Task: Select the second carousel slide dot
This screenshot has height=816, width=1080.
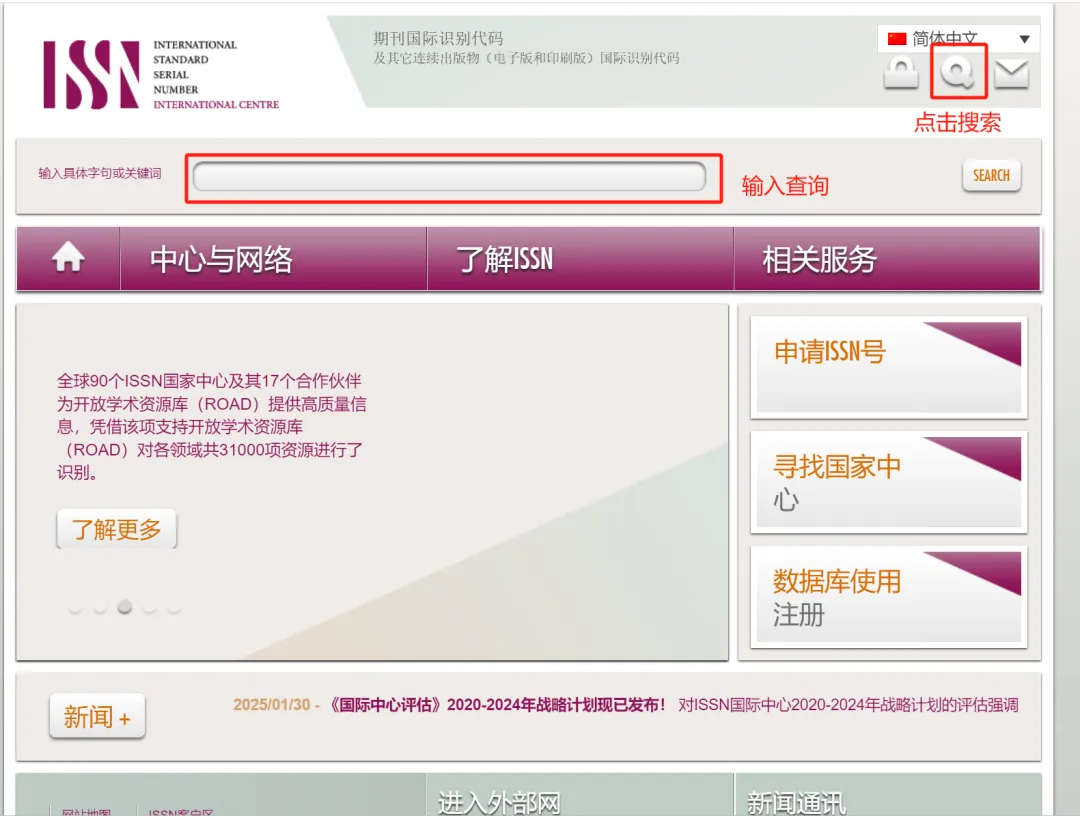Action: coord(100,607)
